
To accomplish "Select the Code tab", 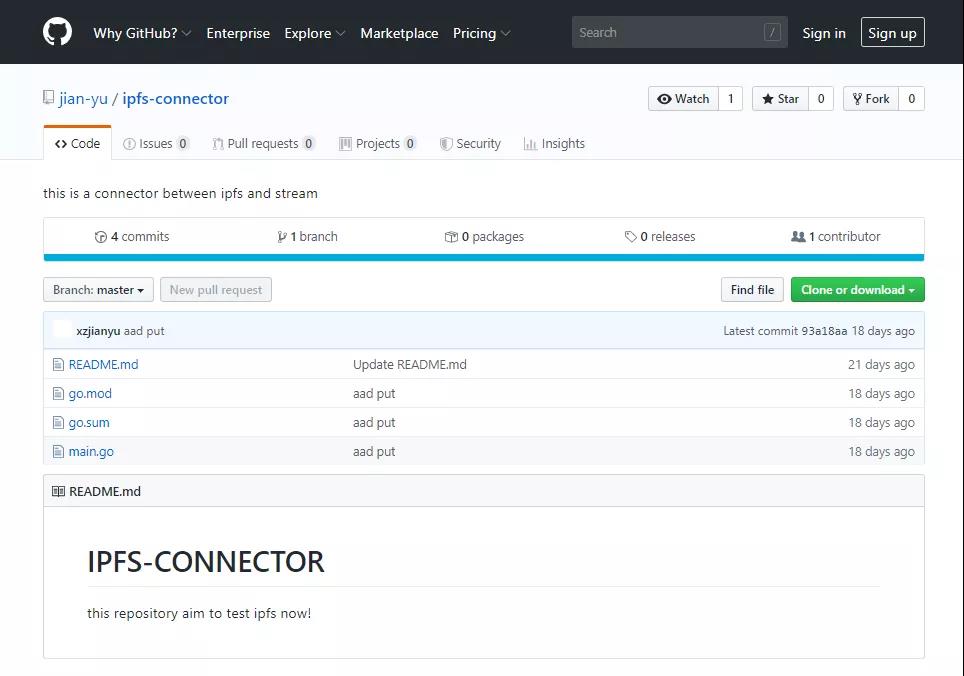I will coord(77,143).
